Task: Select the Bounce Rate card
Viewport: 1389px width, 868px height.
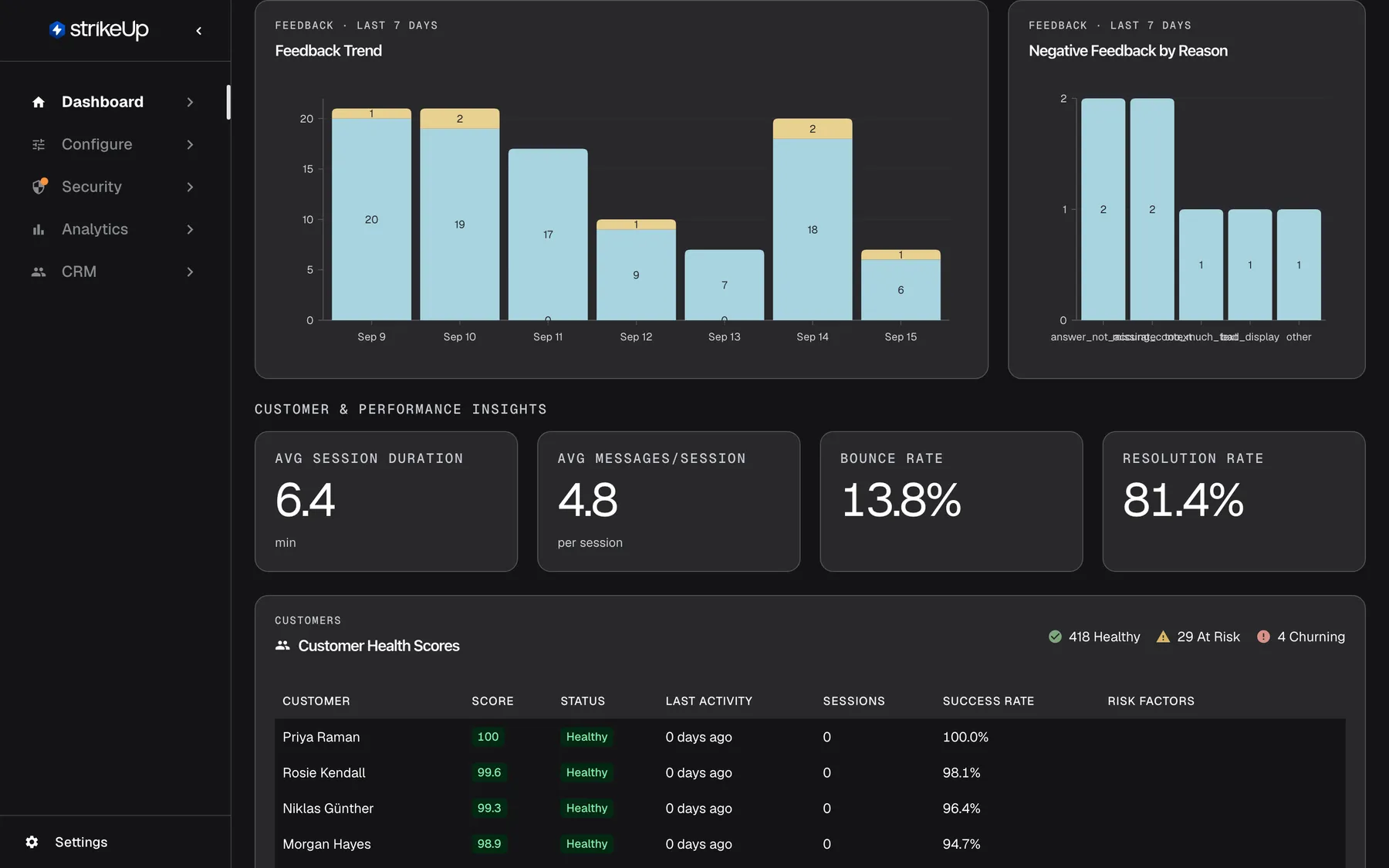Action: click(951, 502)
